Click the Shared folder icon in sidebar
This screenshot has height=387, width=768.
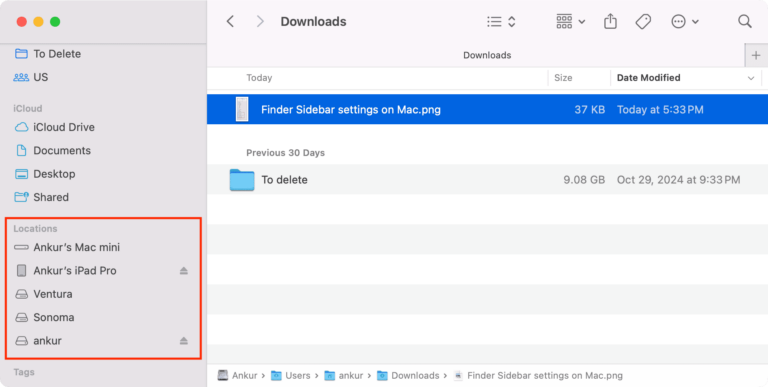tap(22, 197)
